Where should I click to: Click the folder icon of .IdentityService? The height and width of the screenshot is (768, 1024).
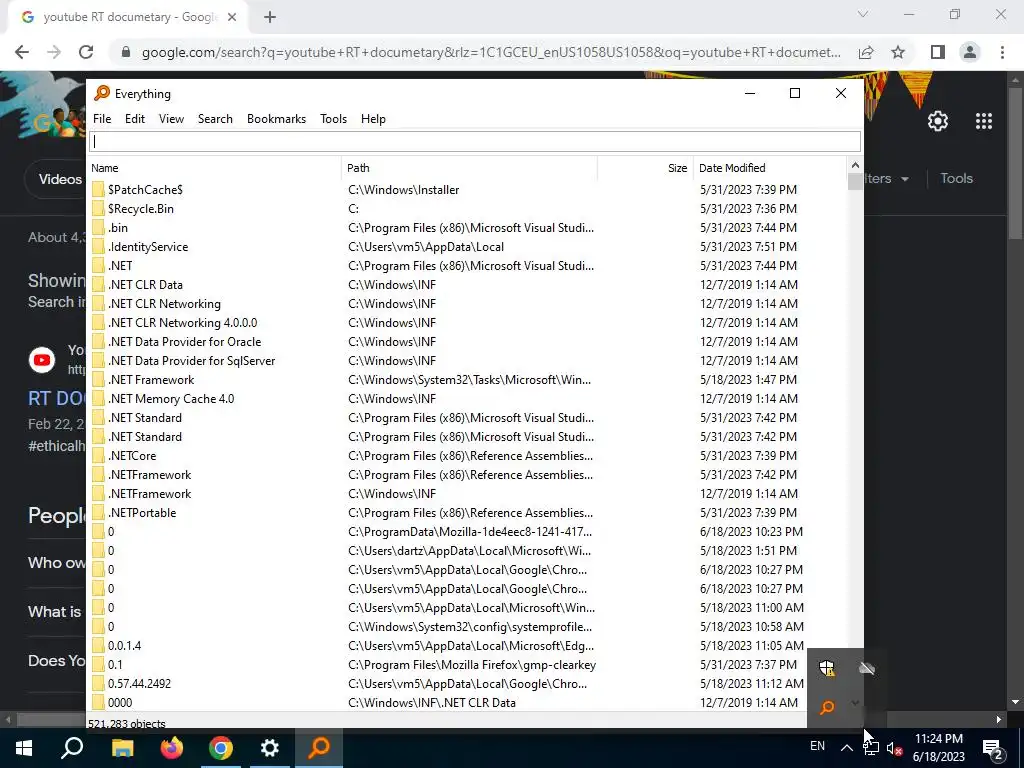(98, 246)
